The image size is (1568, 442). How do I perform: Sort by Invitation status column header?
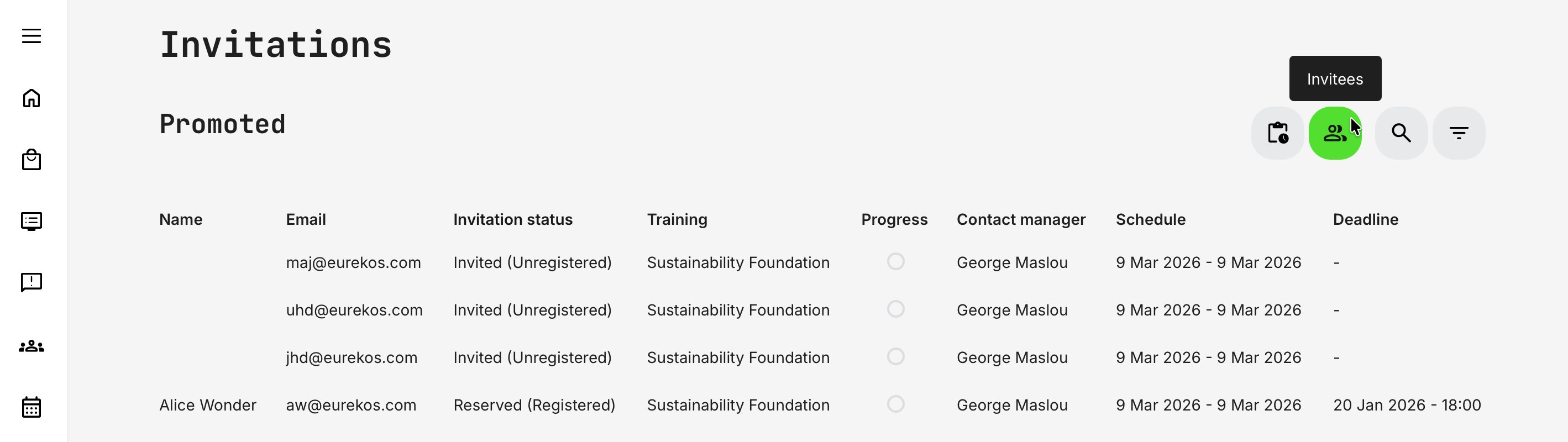click(512, 220)
